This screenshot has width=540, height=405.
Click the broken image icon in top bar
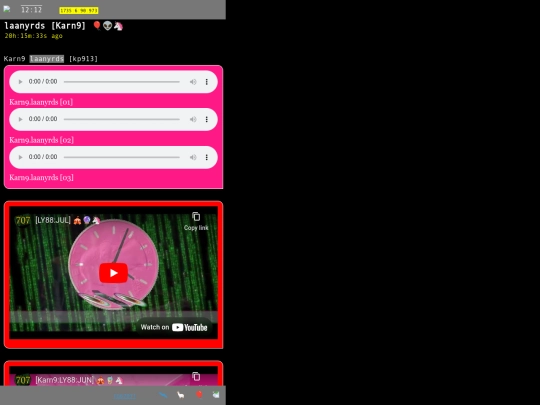[7, 9]
